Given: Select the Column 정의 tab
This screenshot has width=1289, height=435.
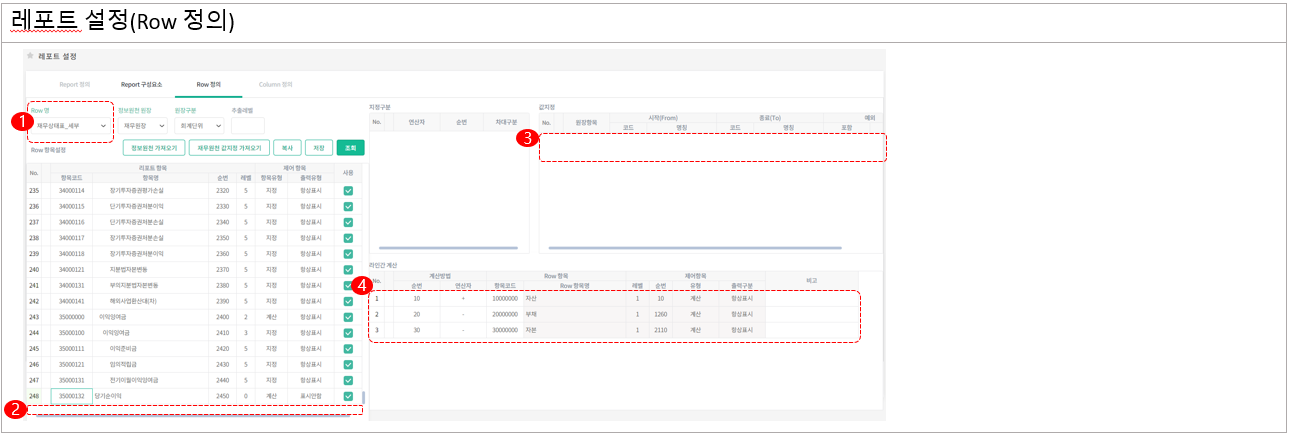Looking at the screenshot, I should [x=276, y=85].
